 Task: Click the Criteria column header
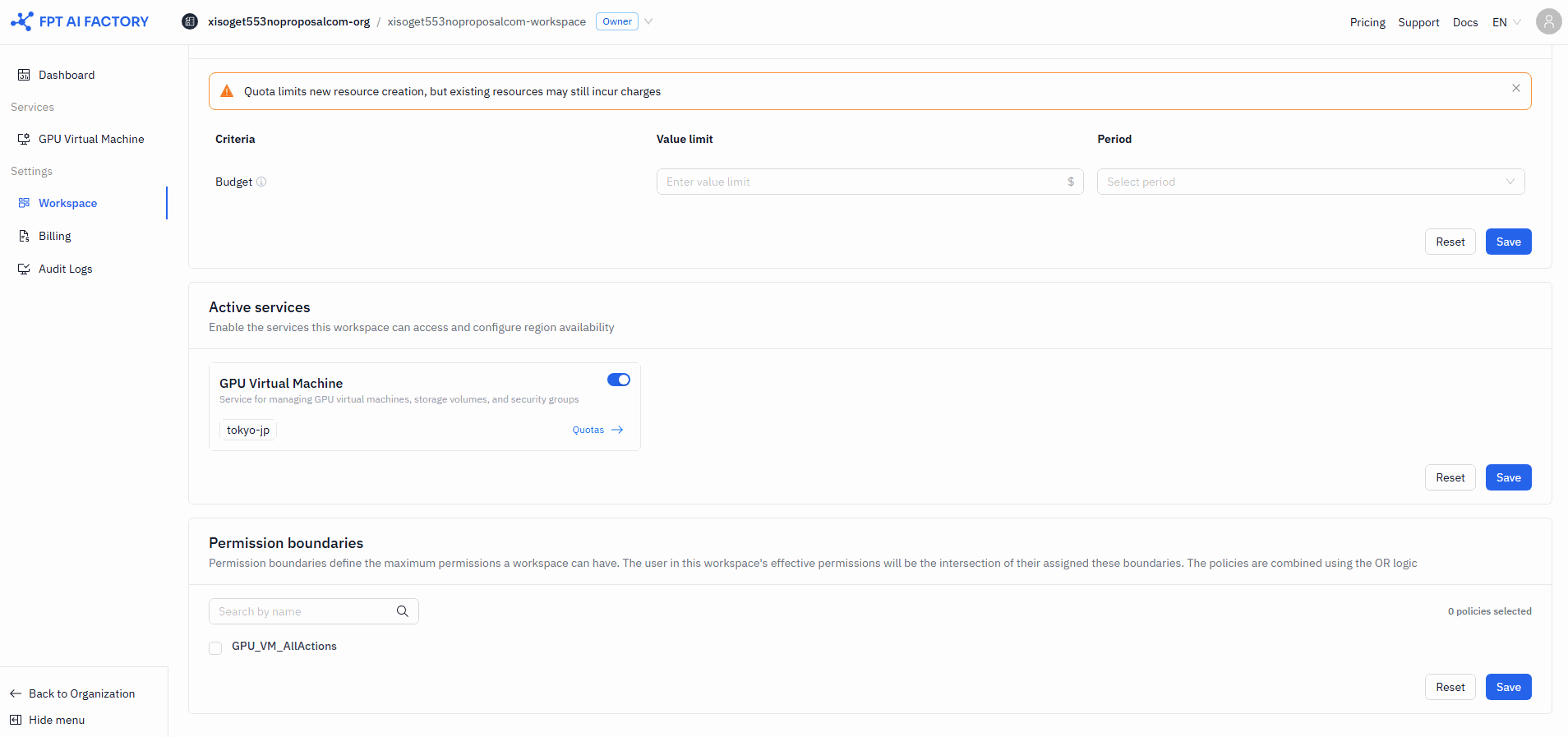pos(235,139)
